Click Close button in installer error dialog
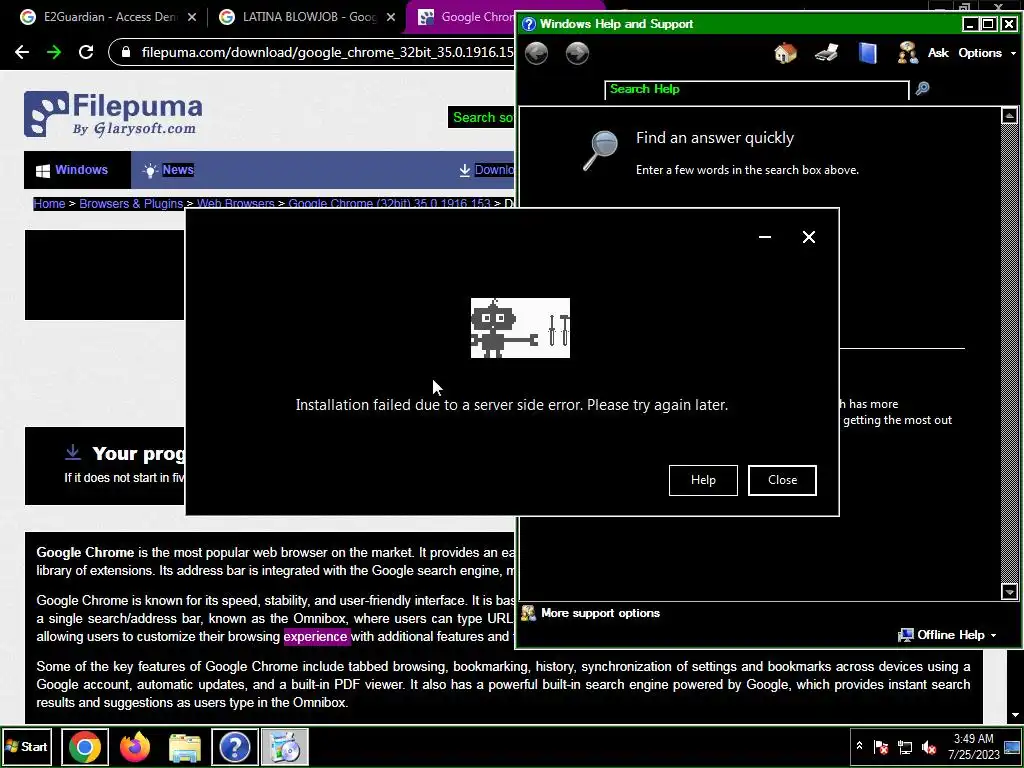This screenshot has height=768, width=1024. tap(782, 480)
